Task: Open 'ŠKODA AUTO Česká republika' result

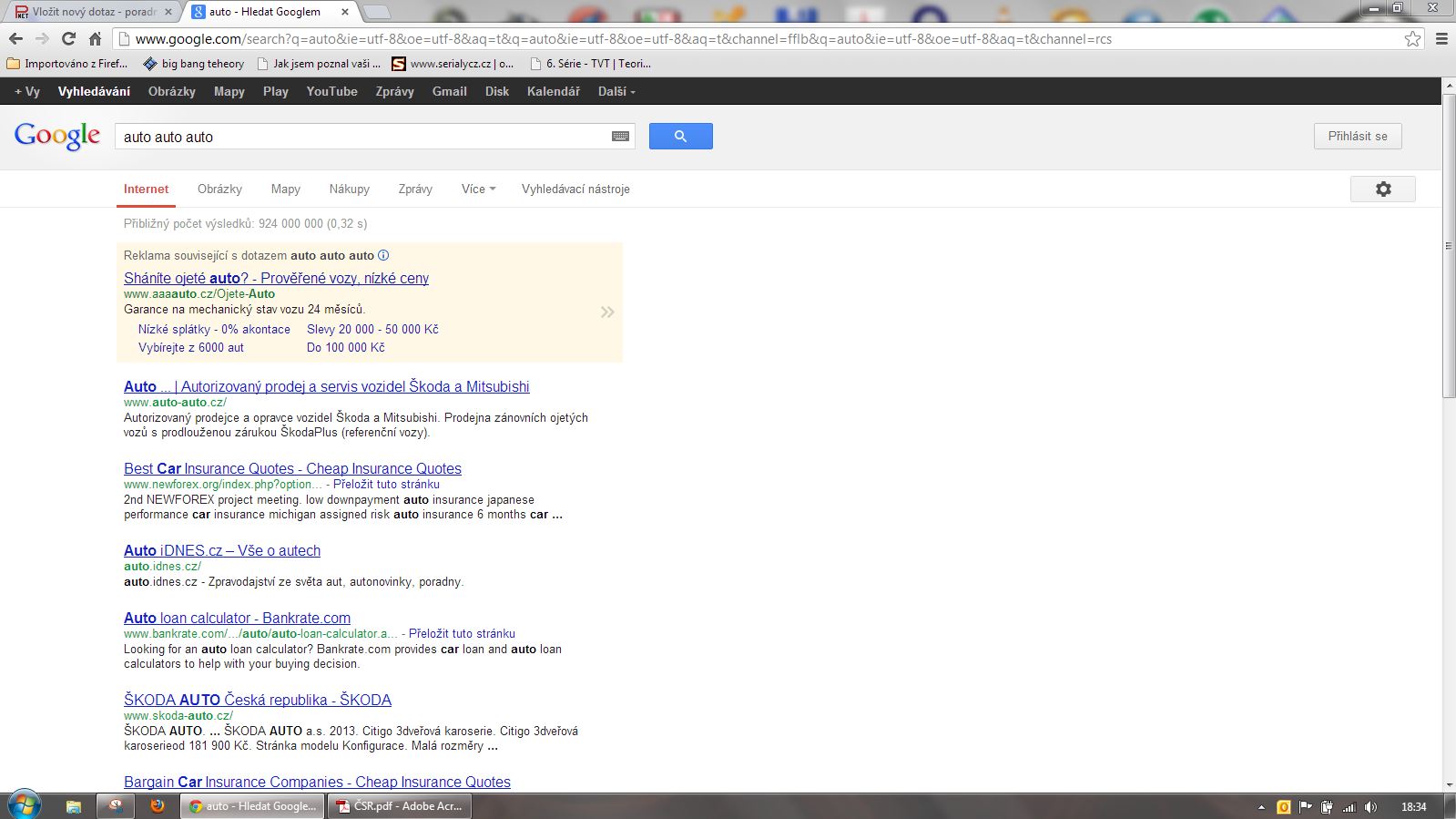Action: pos(258,701)
